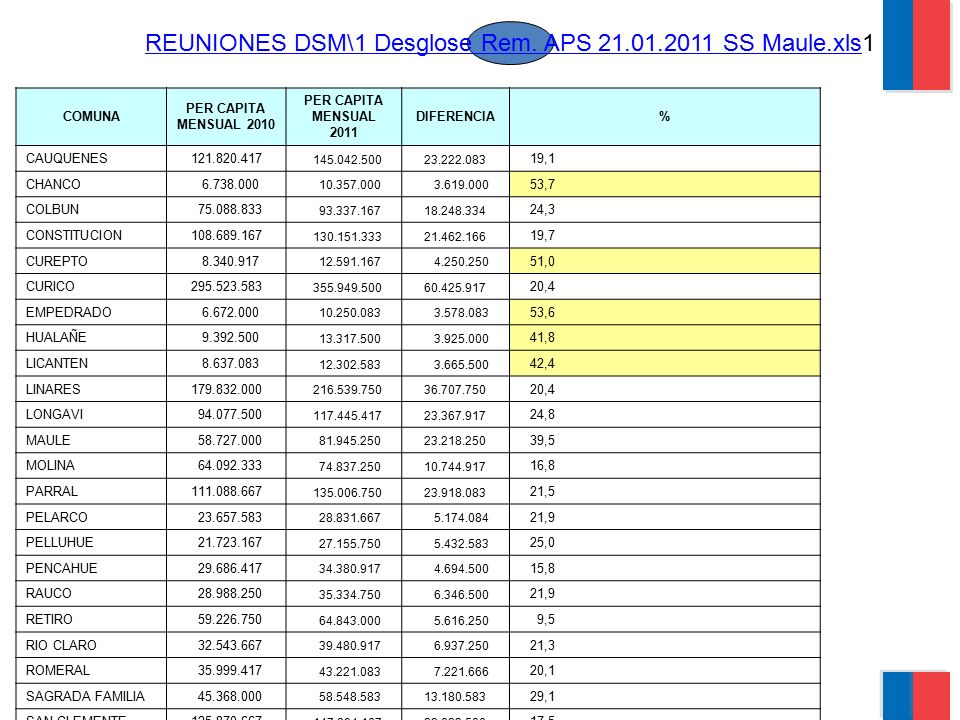Select the 135.006.750 value for Parral
Screen dimensions: 960x720
point(347,493)
